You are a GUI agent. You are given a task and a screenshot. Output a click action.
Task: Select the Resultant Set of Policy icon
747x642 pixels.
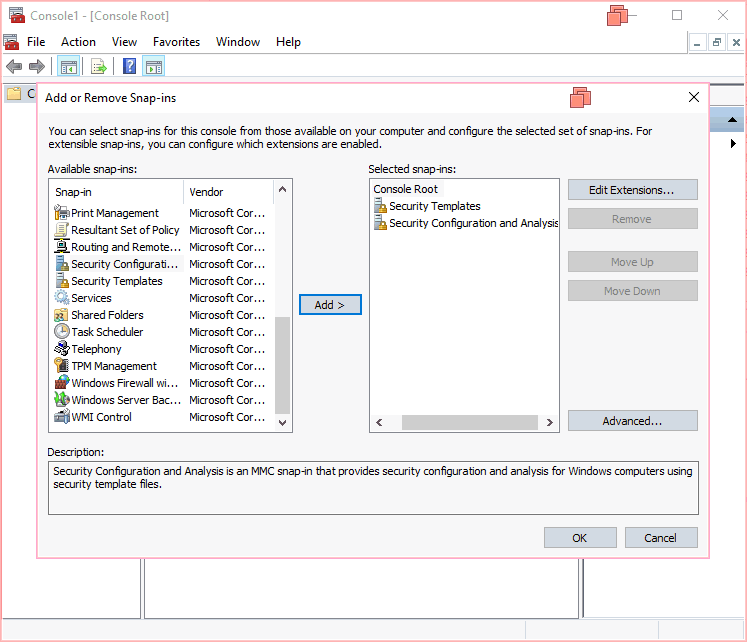coord(62,230)
